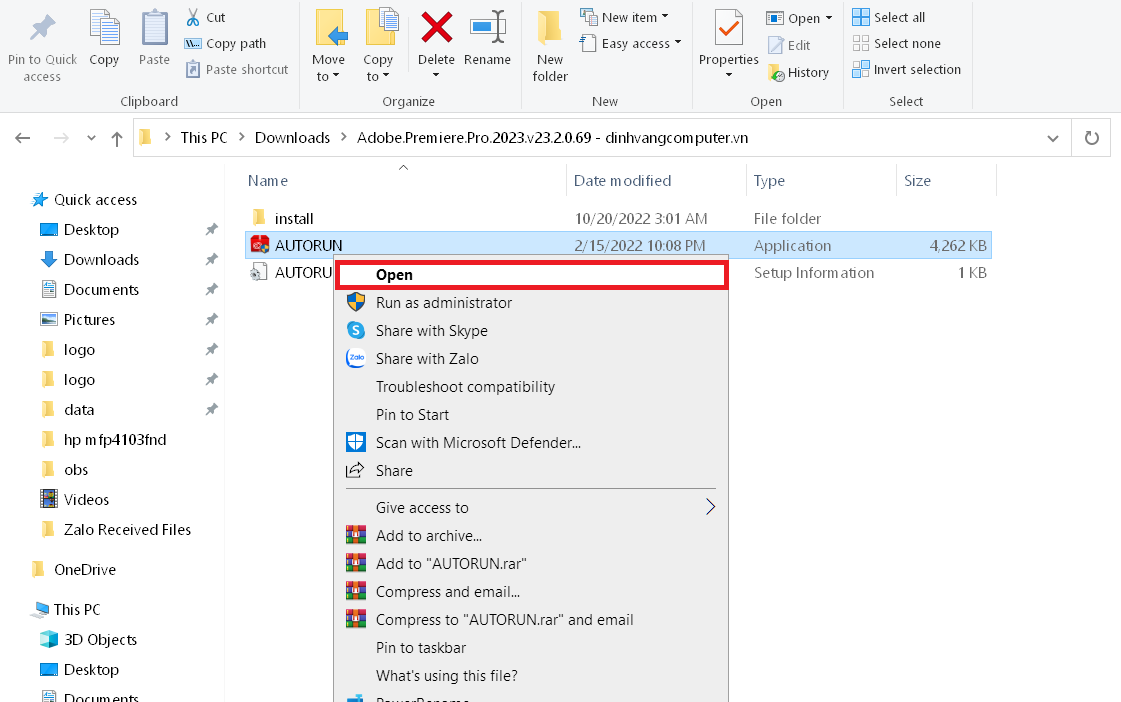Select Copy path in the ribbon
Image resolution: width=1121 pixels, height=702 pixels.
[x=225, y=44]
